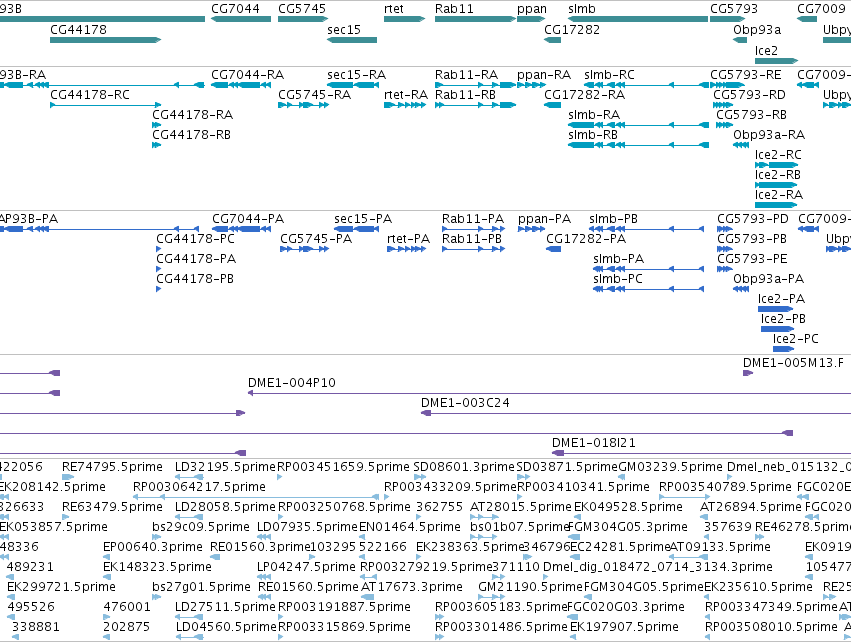Select the ppan-RA transcript label

544,74
